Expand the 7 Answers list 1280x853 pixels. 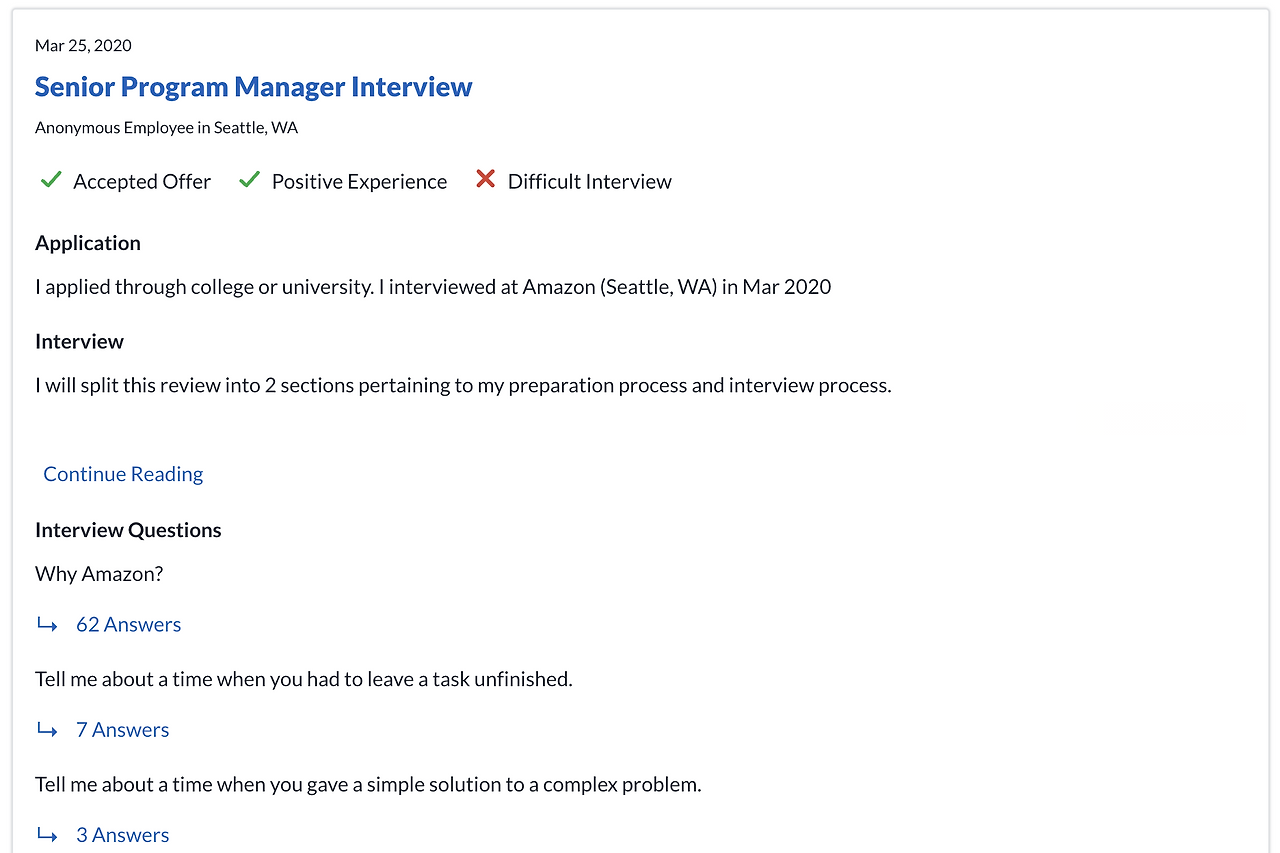click(x=122, y=730)
